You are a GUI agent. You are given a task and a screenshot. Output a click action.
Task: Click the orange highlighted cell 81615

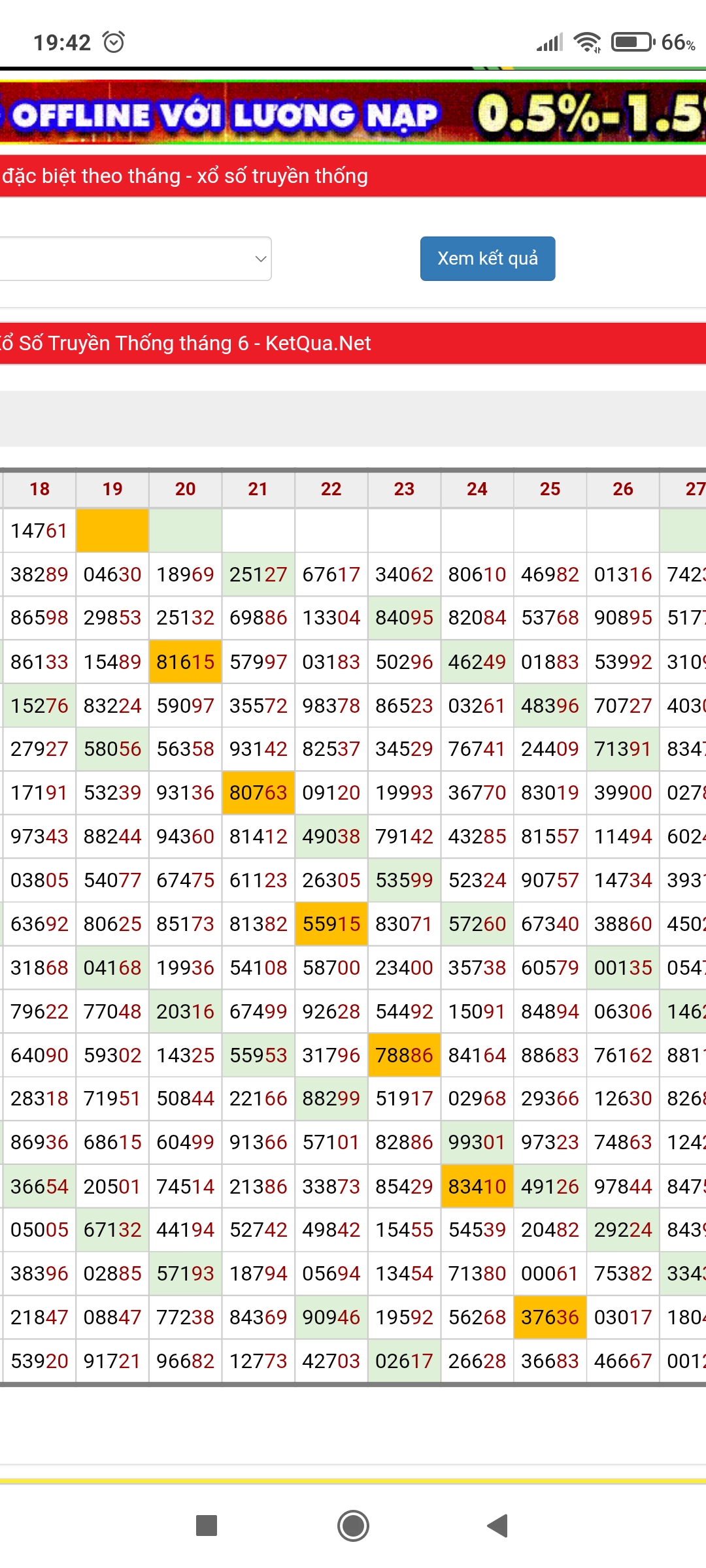coord(185,662)
